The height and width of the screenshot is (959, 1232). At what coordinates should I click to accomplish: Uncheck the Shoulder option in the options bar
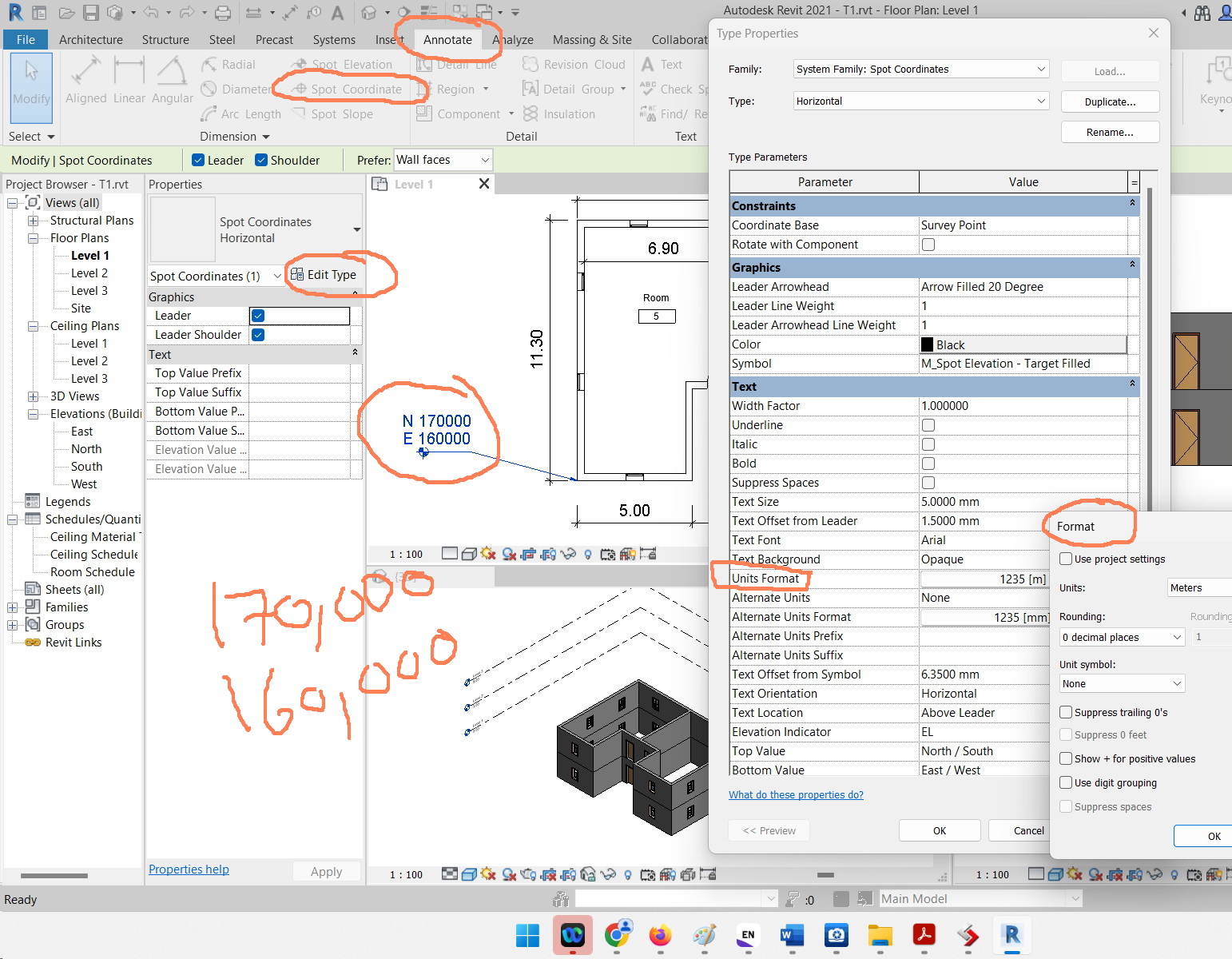pos(260,160)
